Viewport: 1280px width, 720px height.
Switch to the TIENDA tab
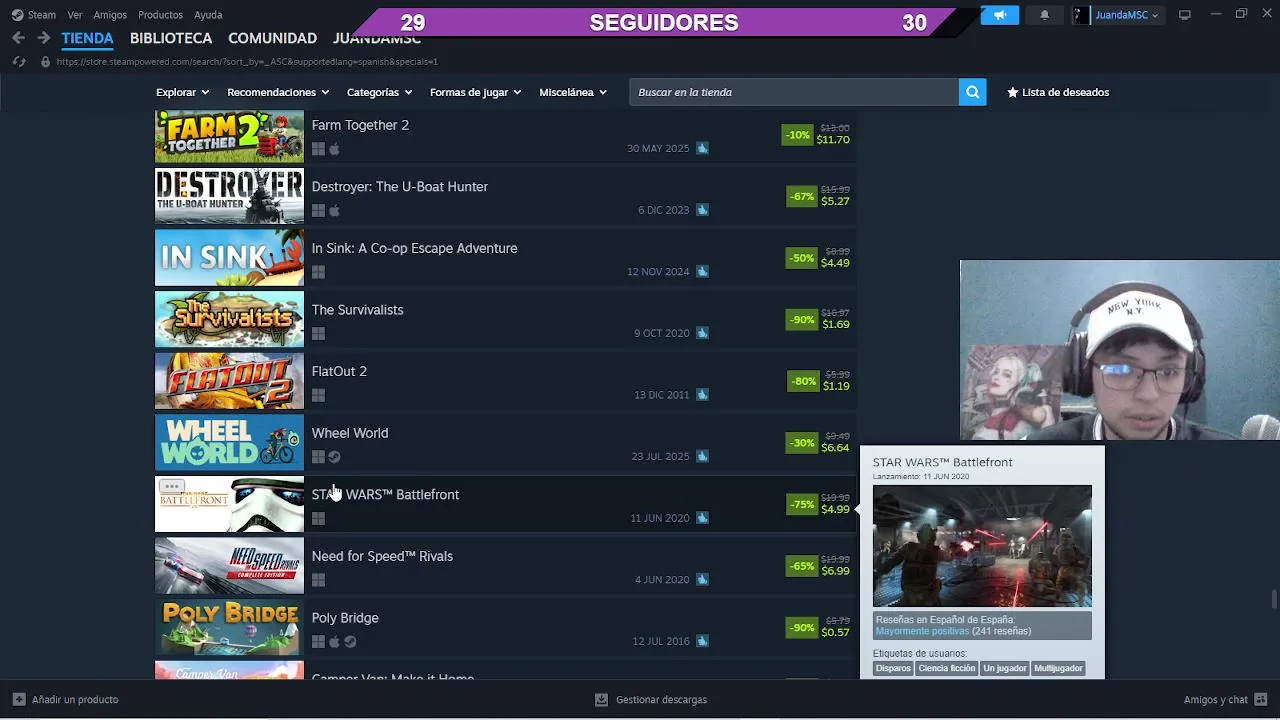tap(87, 38)
